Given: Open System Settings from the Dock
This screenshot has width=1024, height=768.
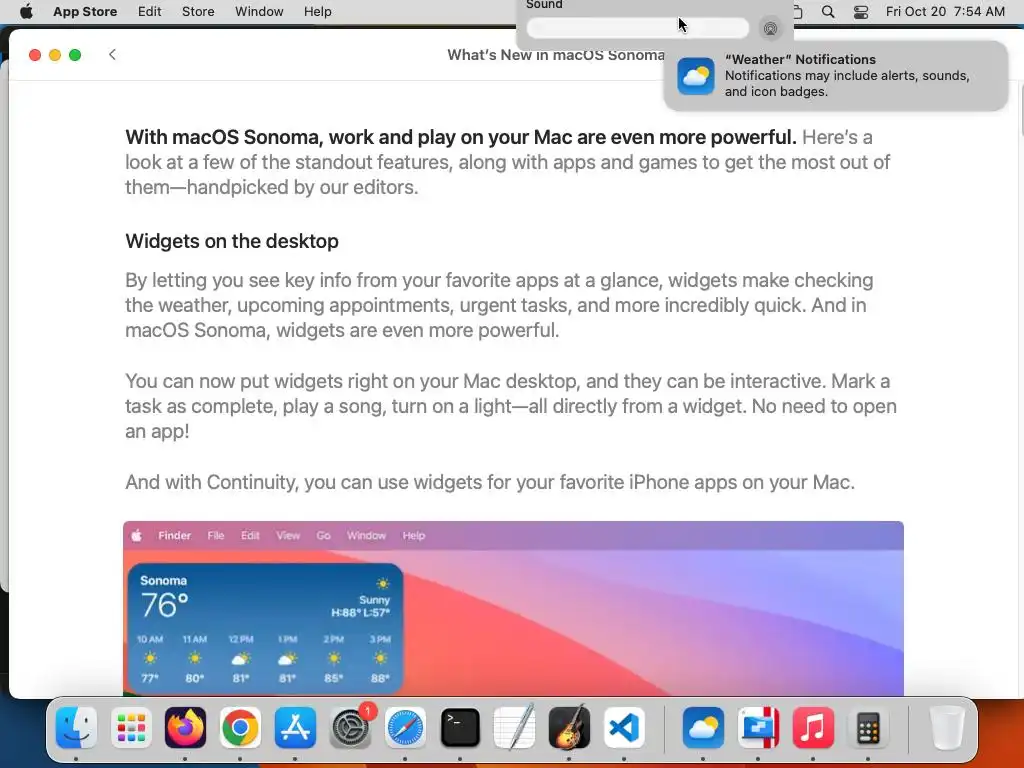Looking at the screenshot, I should 351,727.
